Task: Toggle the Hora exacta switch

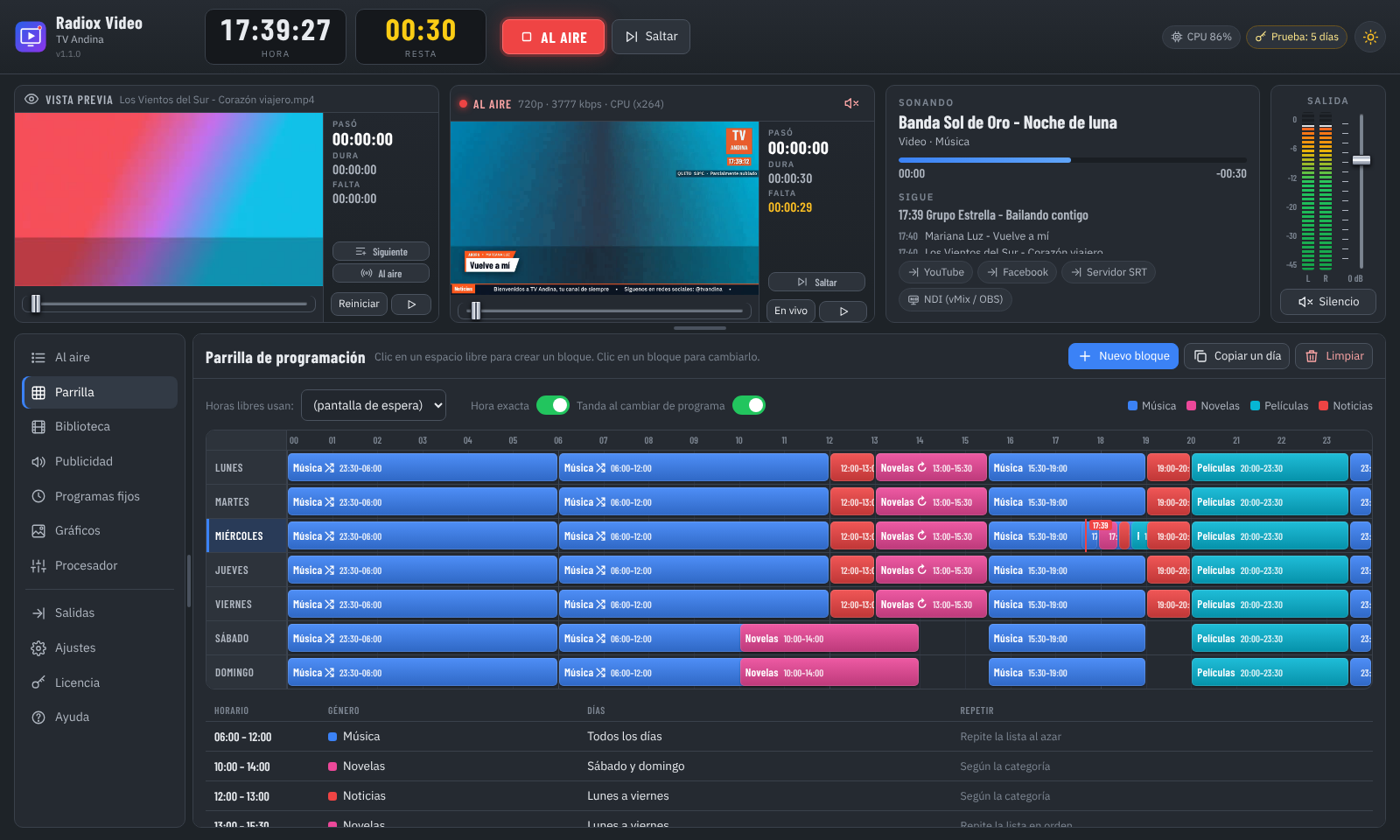Action: 553,405
